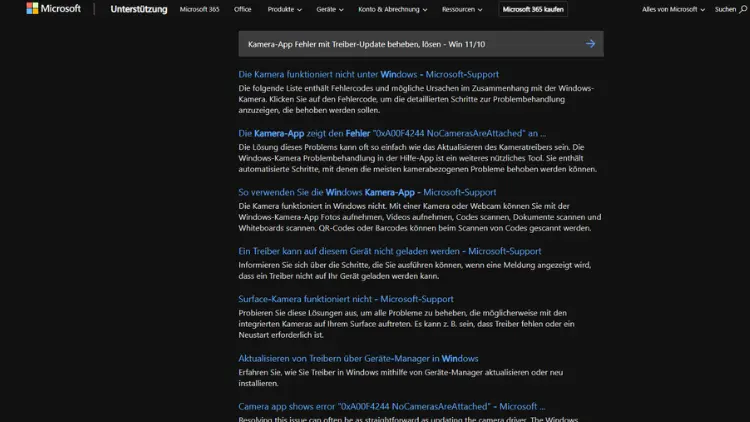This screenshot has height=422, width=750.
Task: Expand the Ressourcen dropdown
Action: pos(462,9)
